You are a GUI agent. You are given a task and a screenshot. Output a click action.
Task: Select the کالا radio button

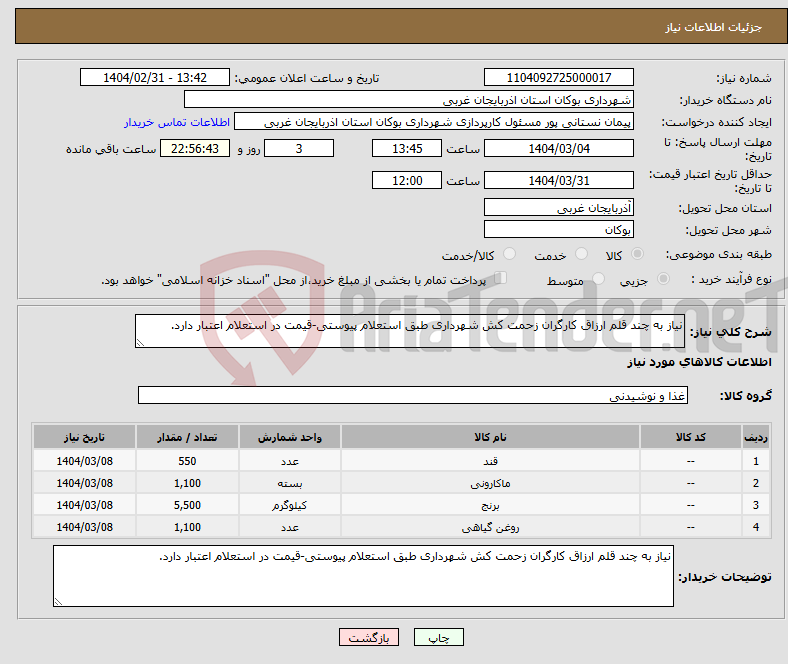pos(638,255)
